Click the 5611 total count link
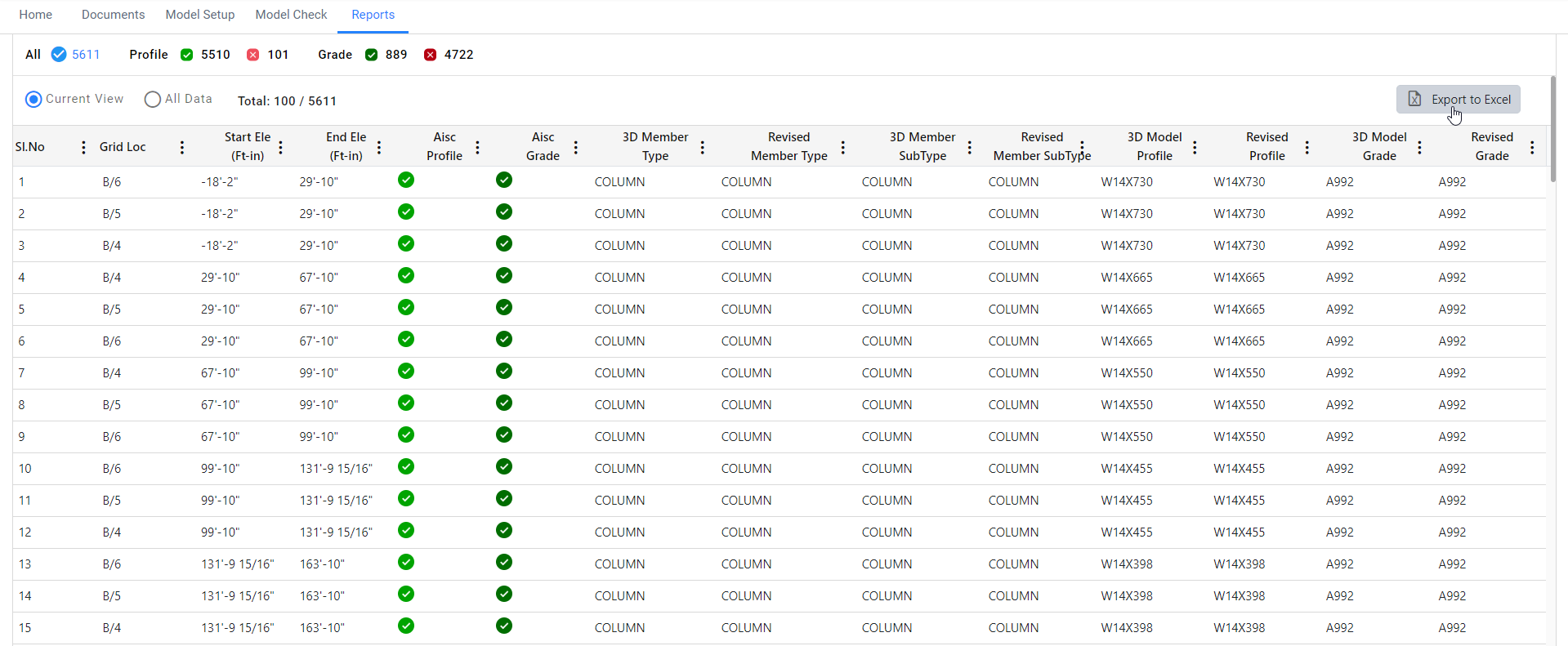The image size is (1568, 646). coord(86,55)
